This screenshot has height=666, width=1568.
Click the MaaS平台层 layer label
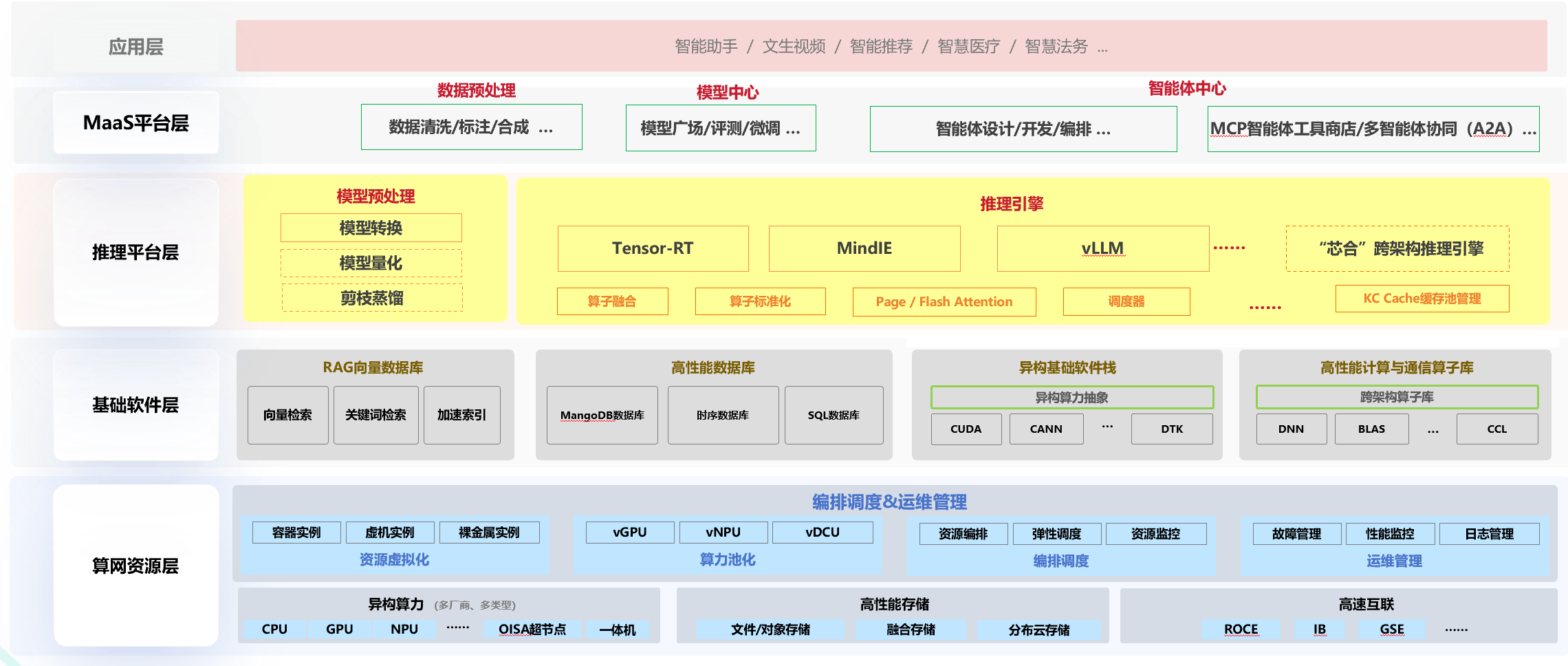pyautogui.click(x=135, y=123)
